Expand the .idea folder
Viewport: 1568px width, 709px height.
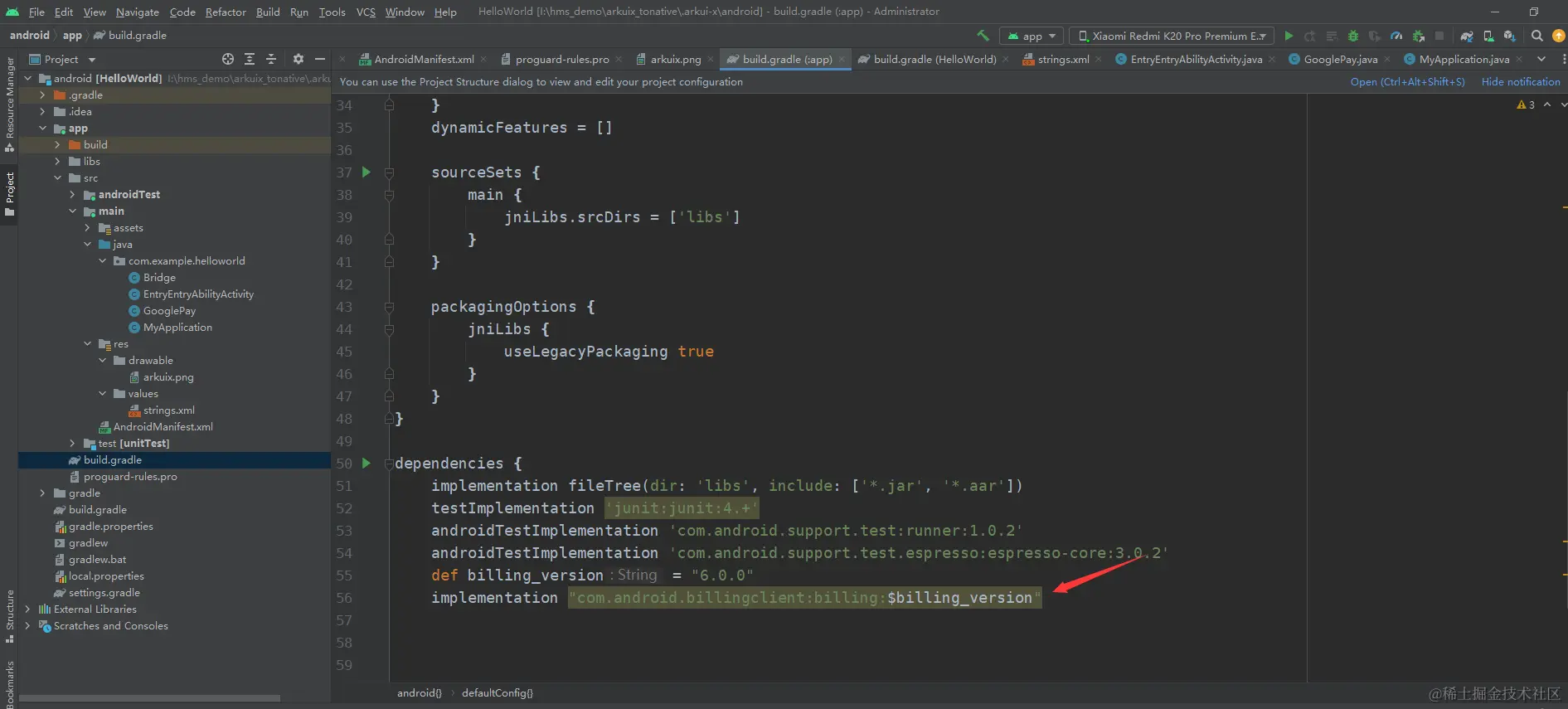coord(42,112)
